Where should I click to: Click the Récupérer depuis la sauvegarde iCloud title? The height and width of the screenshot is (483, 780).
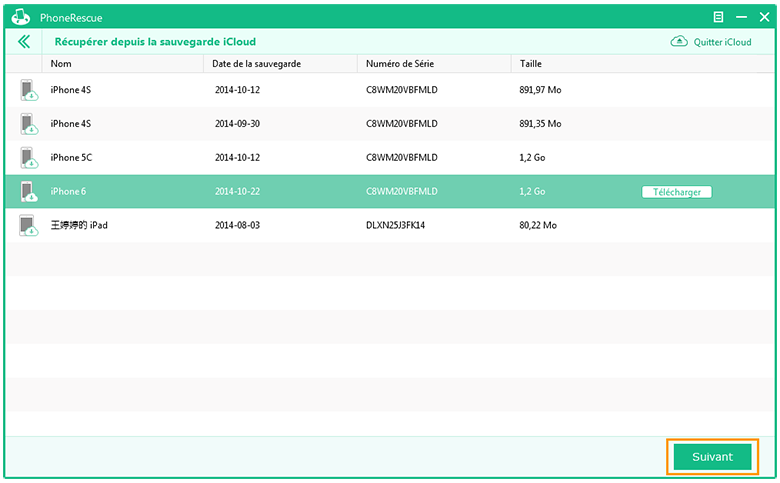[155, 42]
